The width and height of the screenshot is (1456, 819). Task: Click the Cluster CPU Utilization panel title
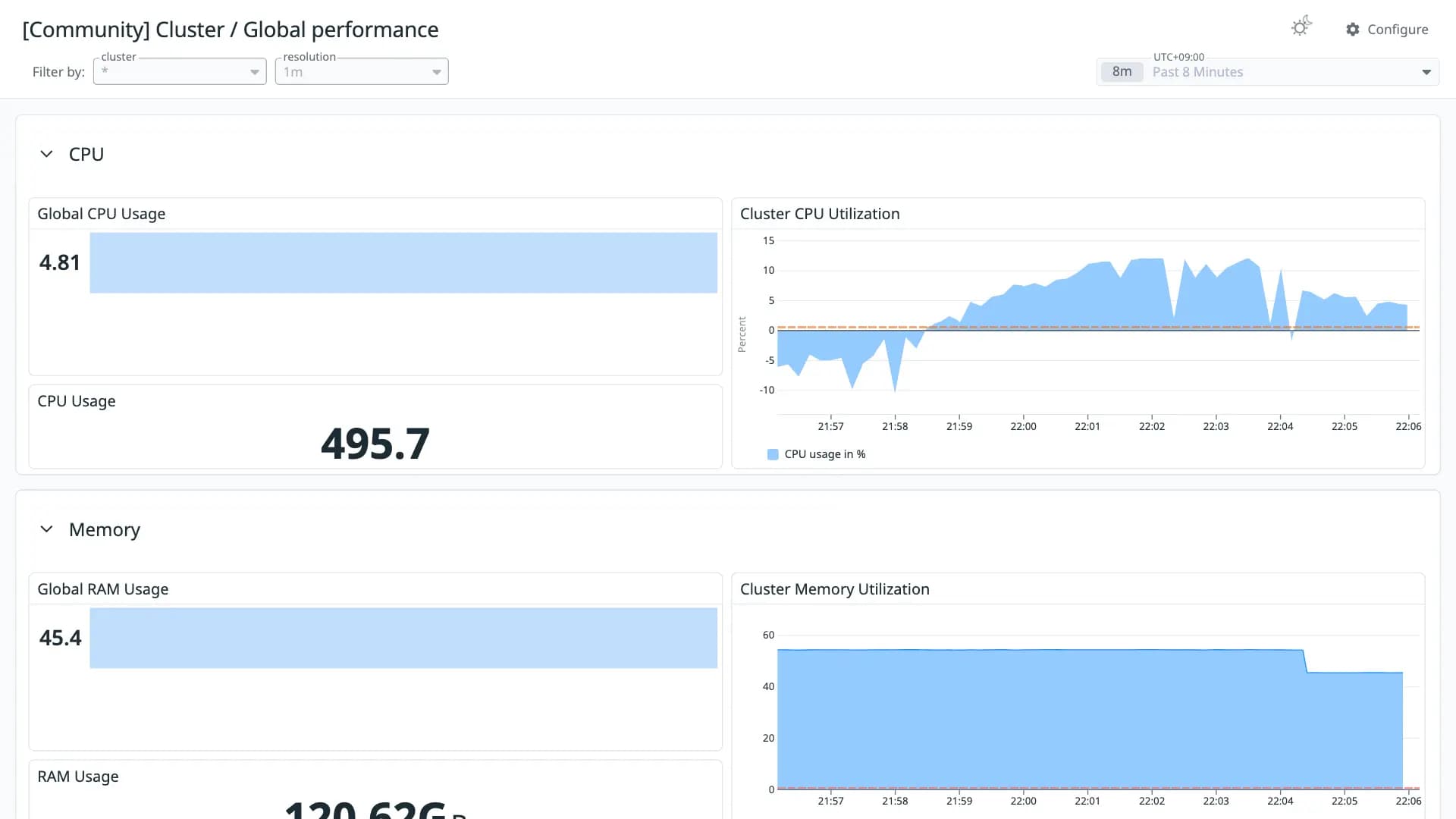pos(820,214)
